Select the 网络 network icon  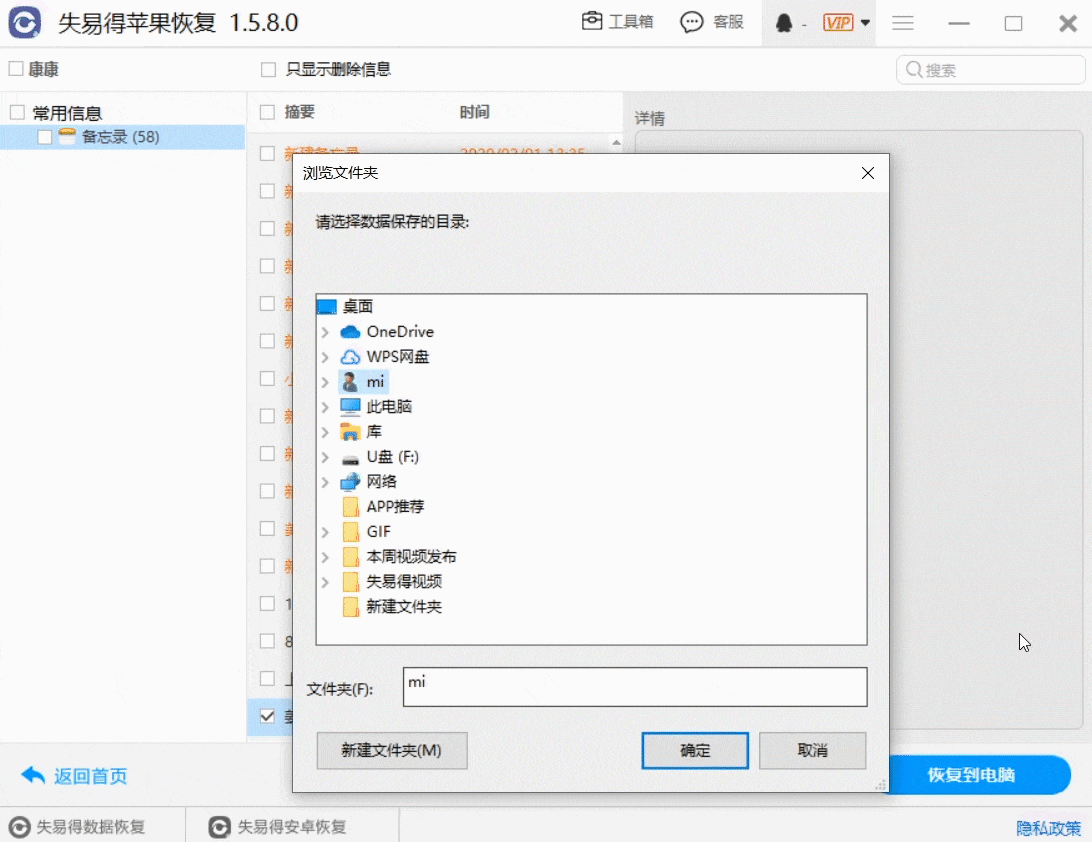[350, 482]
